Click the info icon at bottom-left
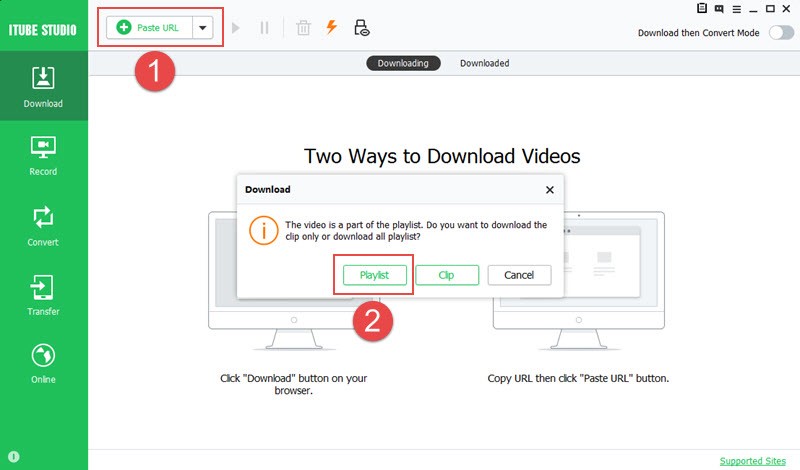 click(x=14, y=458)
